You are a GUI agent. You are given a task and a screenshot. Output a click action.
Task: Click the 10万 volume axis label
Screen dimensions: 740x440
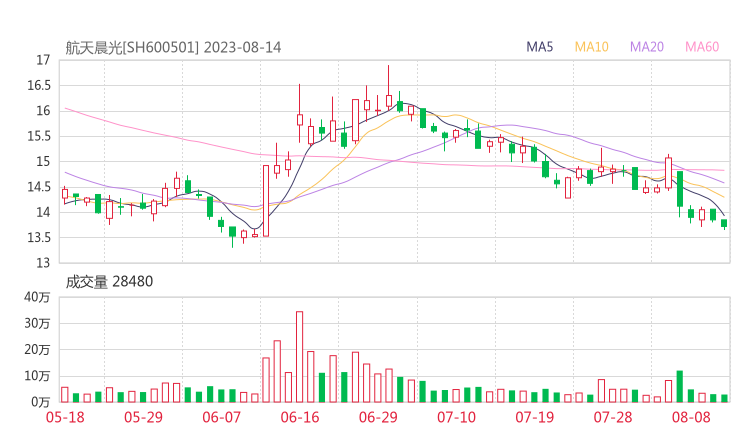[x=37, y=376]
